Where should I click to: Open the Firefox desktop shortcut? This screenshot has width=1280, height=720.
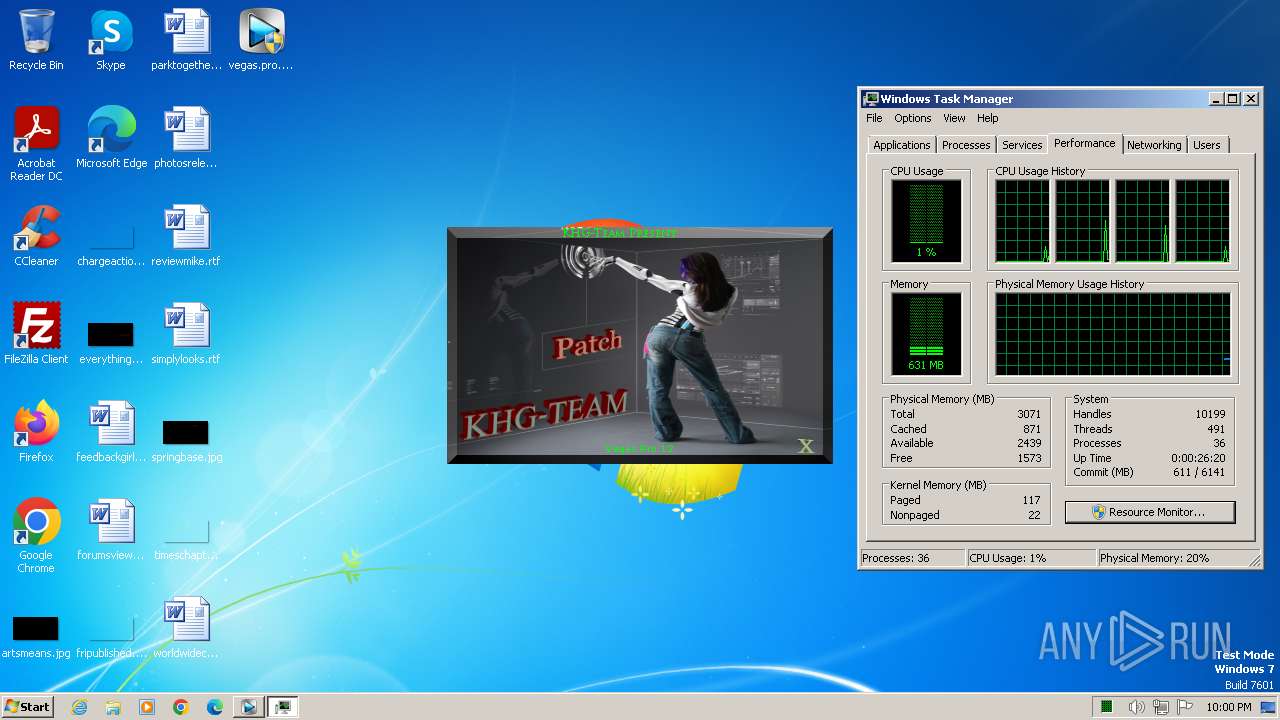click(36, 432)
